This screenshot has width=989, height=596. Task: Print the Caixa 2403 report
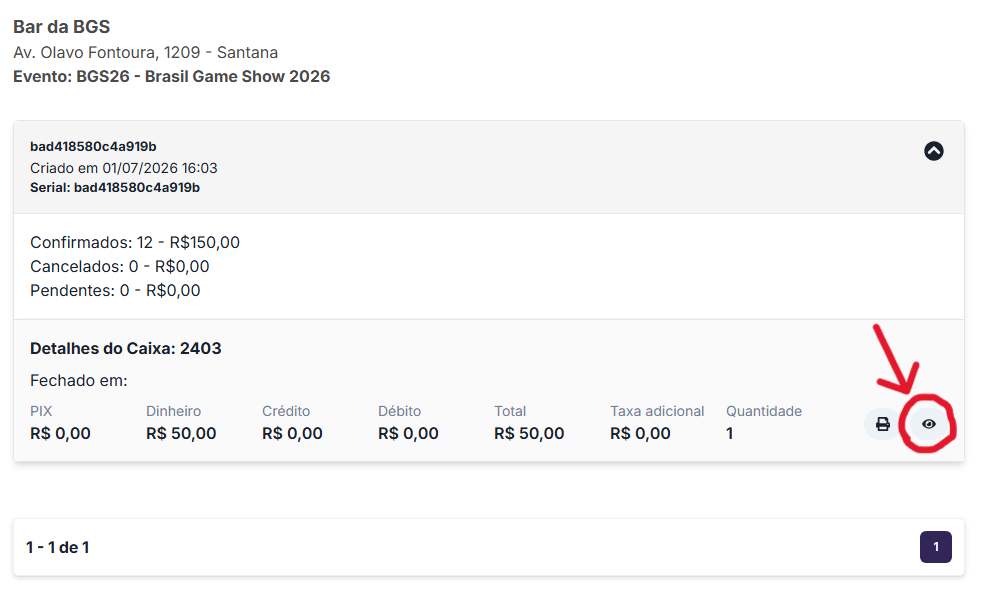click(x=882, y=424)
